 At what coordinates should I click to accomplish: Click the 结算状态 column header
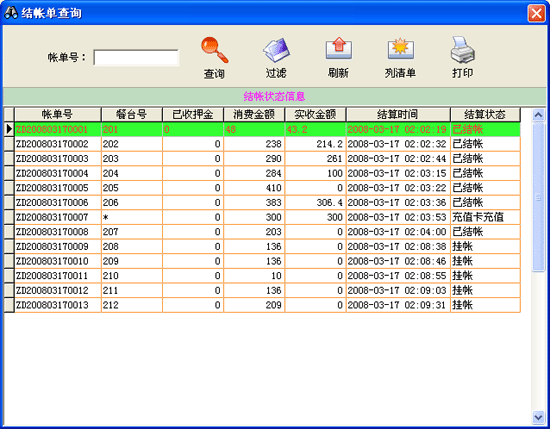coord(485,114)
